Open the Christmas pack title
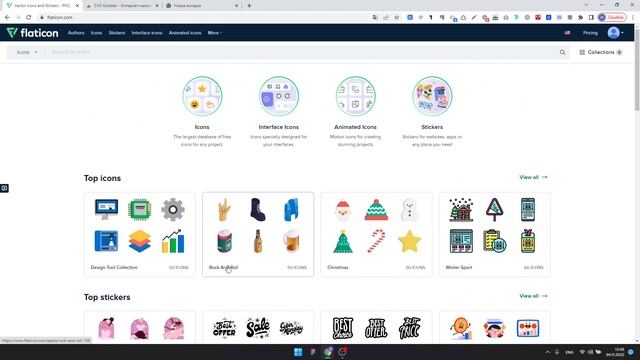Screen dimensions: 640x360 coord(338,267)
